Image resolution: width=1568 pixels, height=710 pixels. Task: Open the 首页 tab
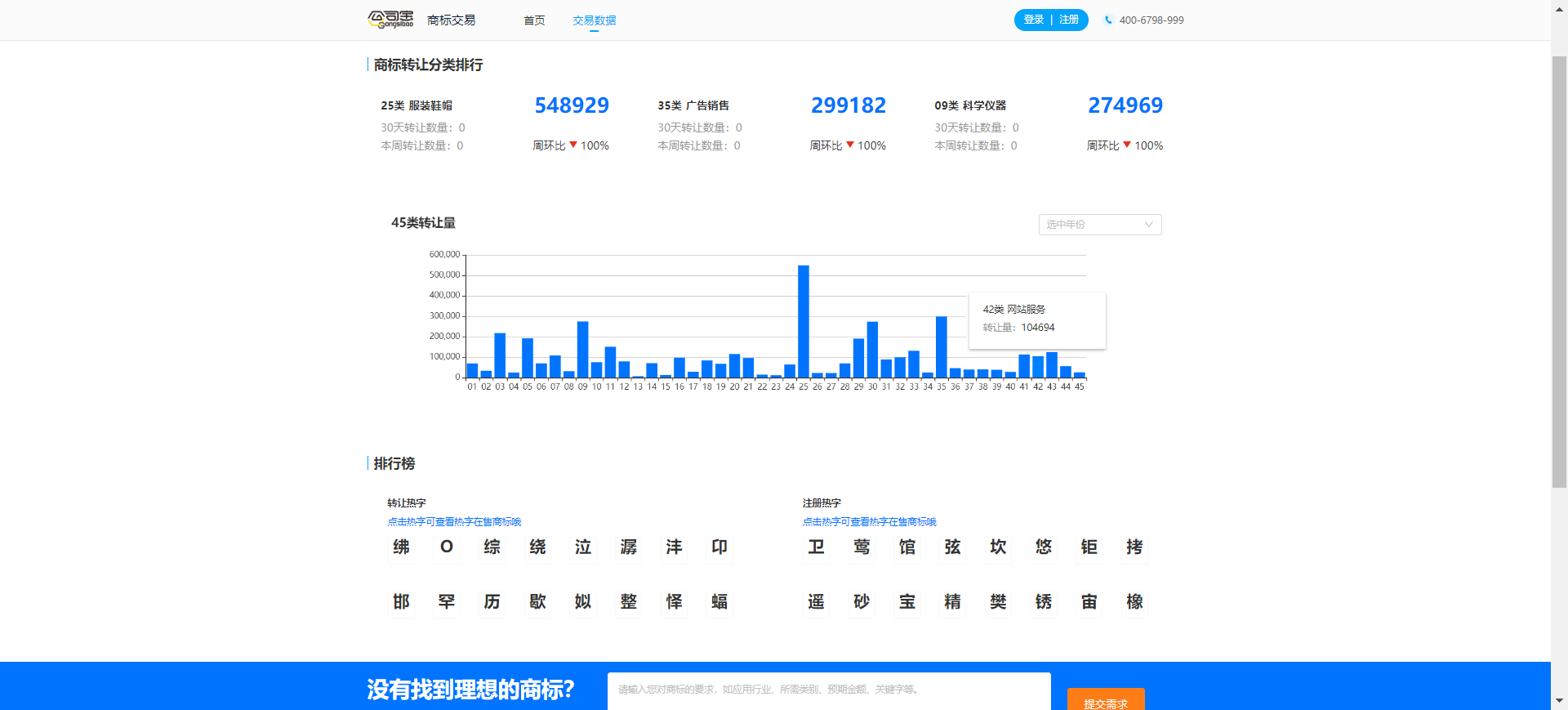[x=534, y=20]
